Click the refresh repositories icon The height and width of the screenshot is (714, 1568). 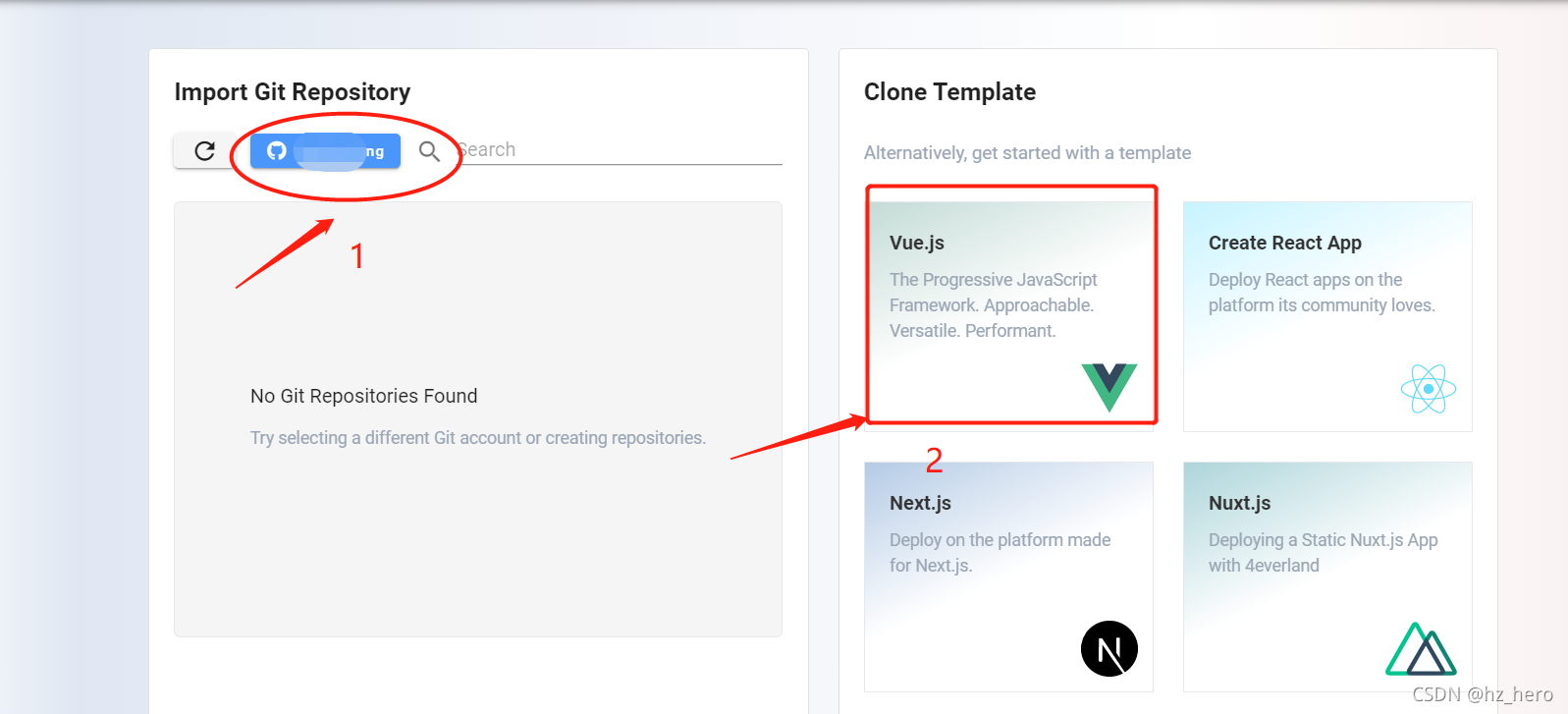204,150
